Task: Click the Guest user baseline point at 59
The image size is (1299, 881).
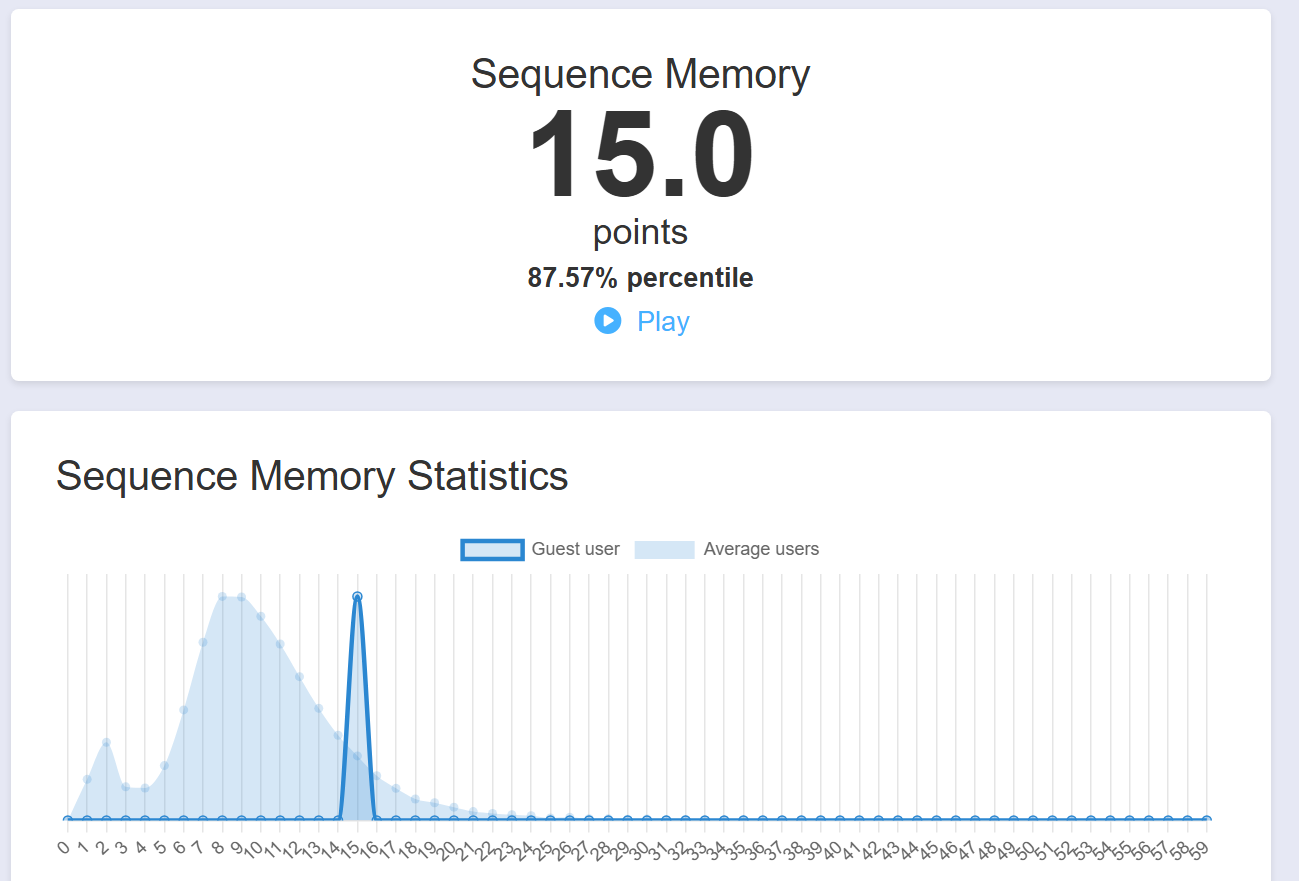Action: 1206,819
